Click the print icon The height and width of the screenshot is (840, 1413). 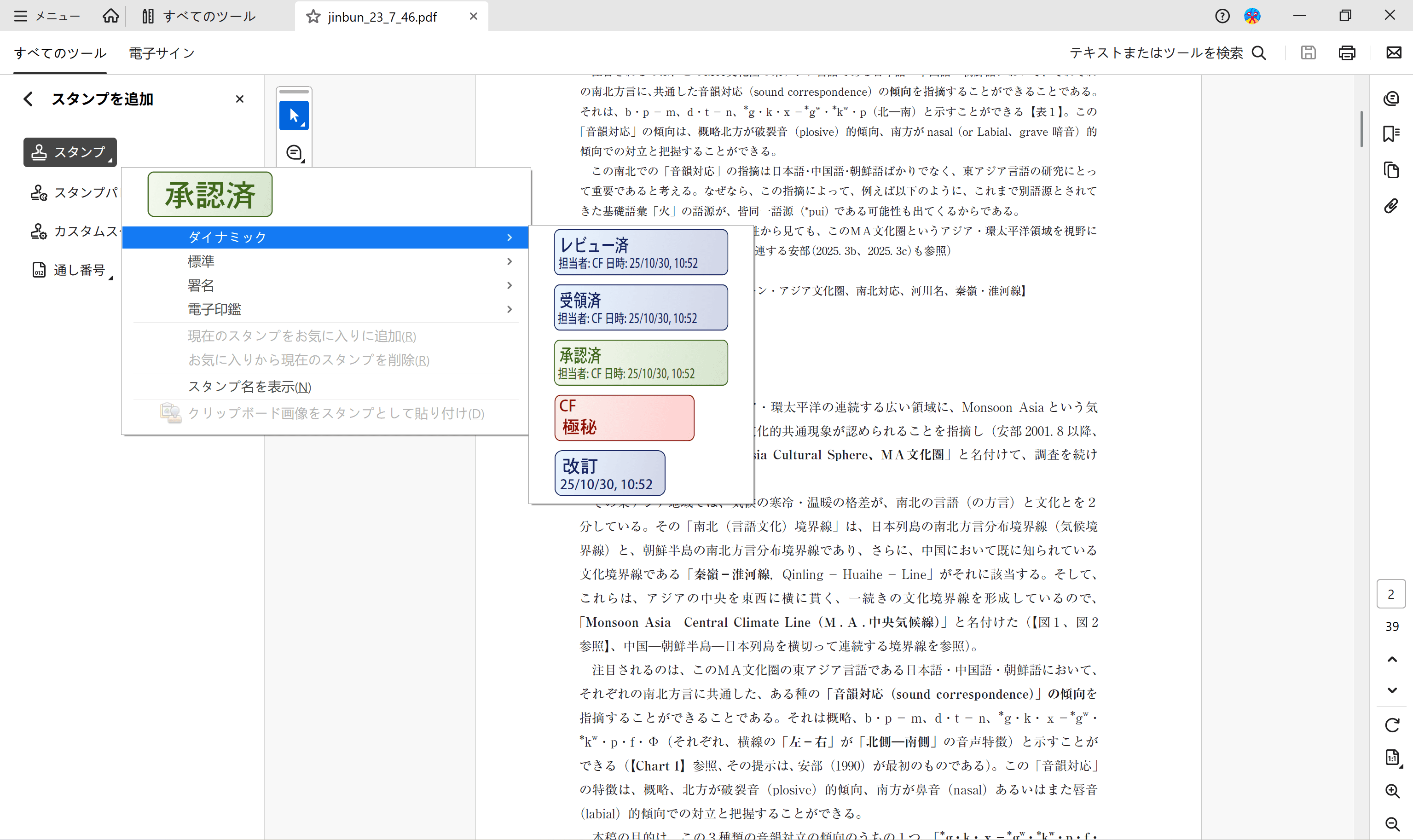(x=1346, y=52)
